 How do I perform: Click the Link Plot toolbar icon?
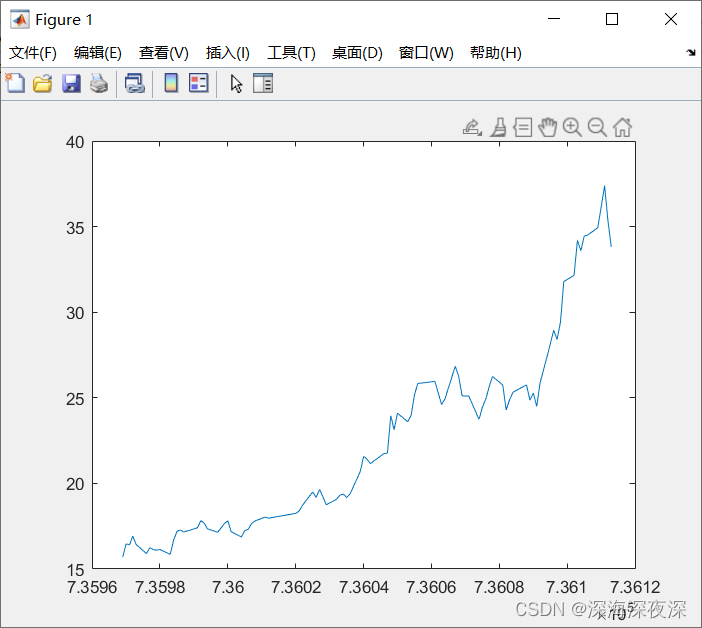coord(134,84)
